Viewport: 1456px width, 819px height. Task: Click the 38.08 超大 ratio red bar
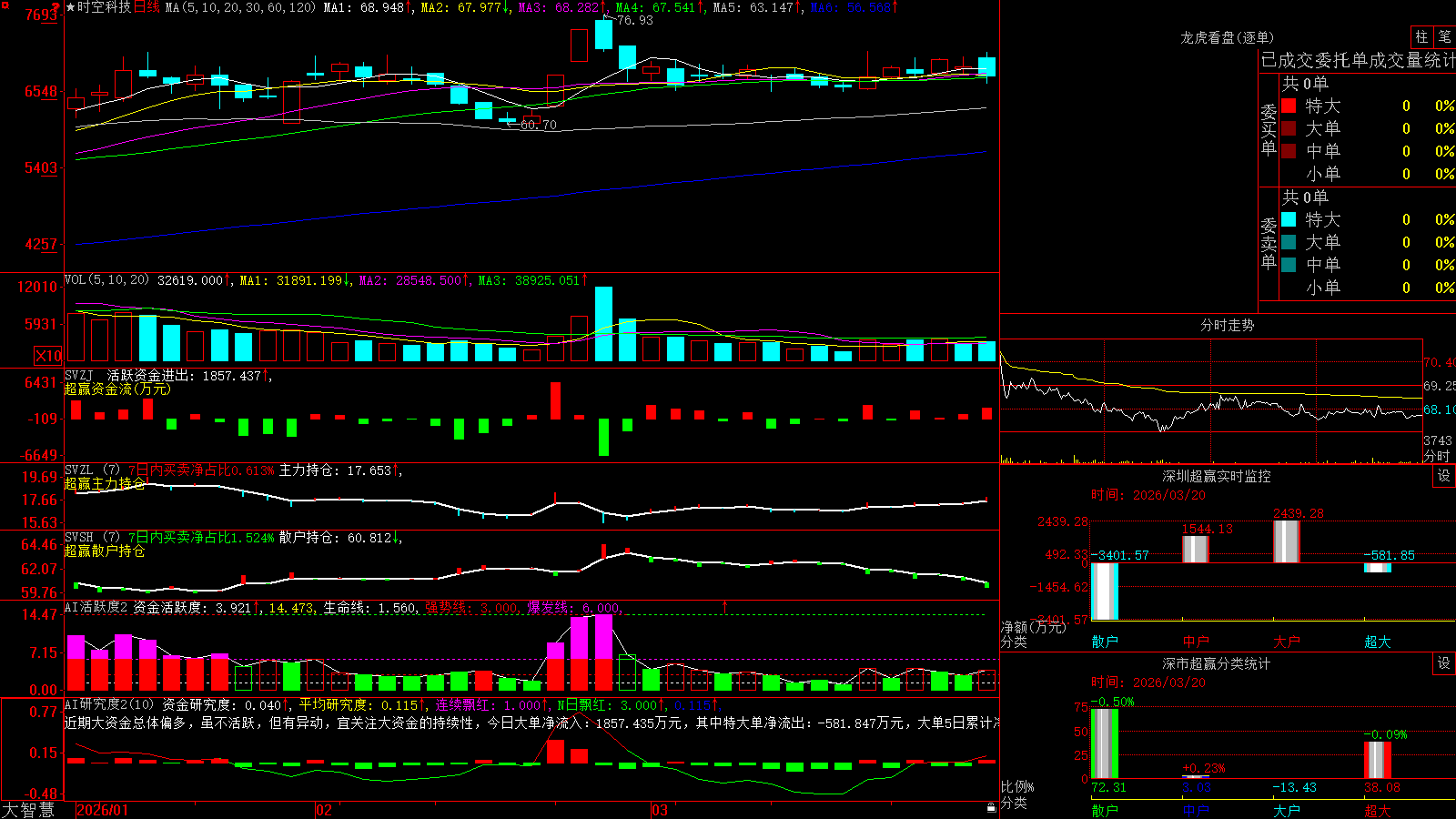[1378, 760]
